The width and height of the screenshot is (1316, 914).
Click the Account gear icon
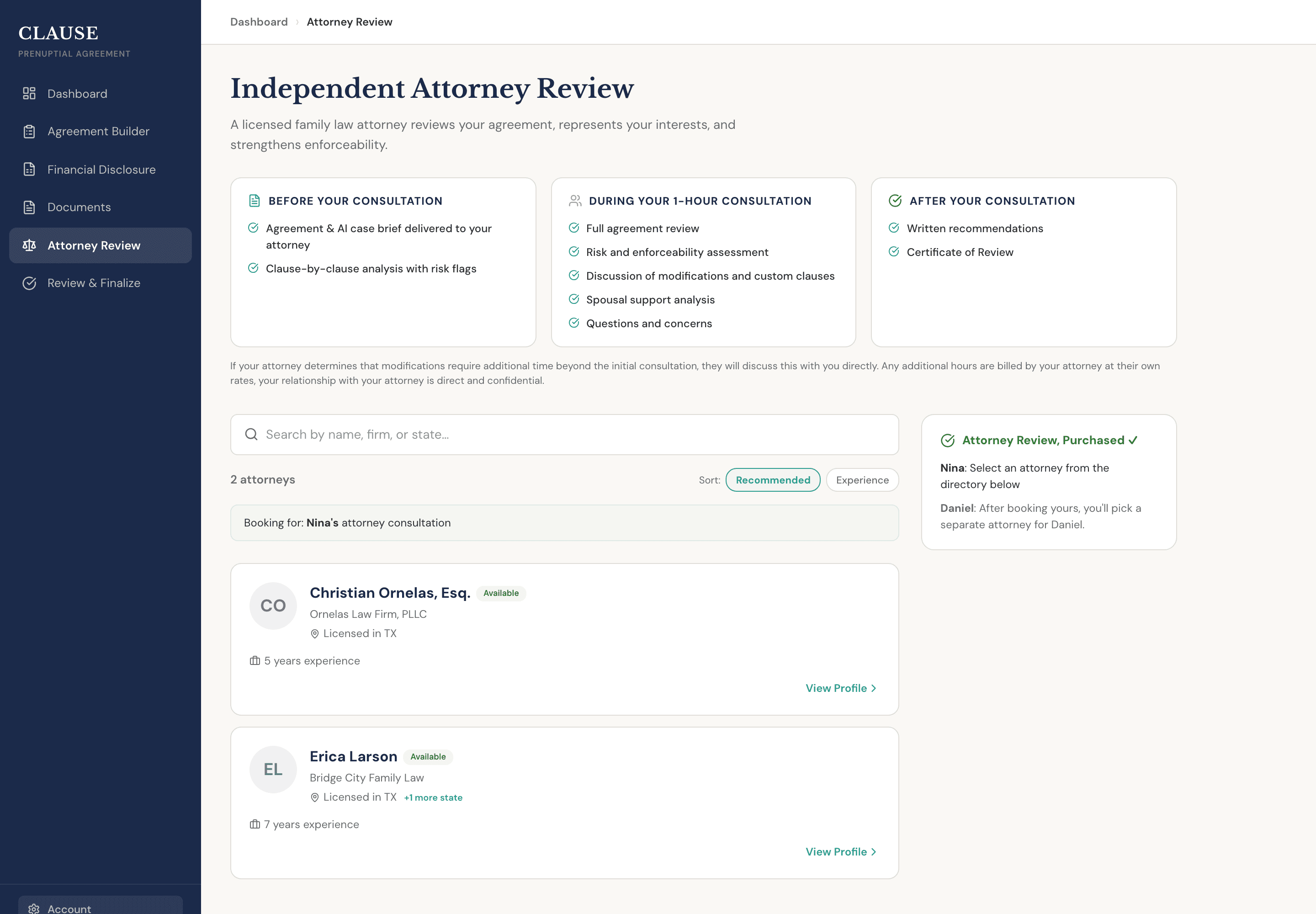click(x=34, y=908)
